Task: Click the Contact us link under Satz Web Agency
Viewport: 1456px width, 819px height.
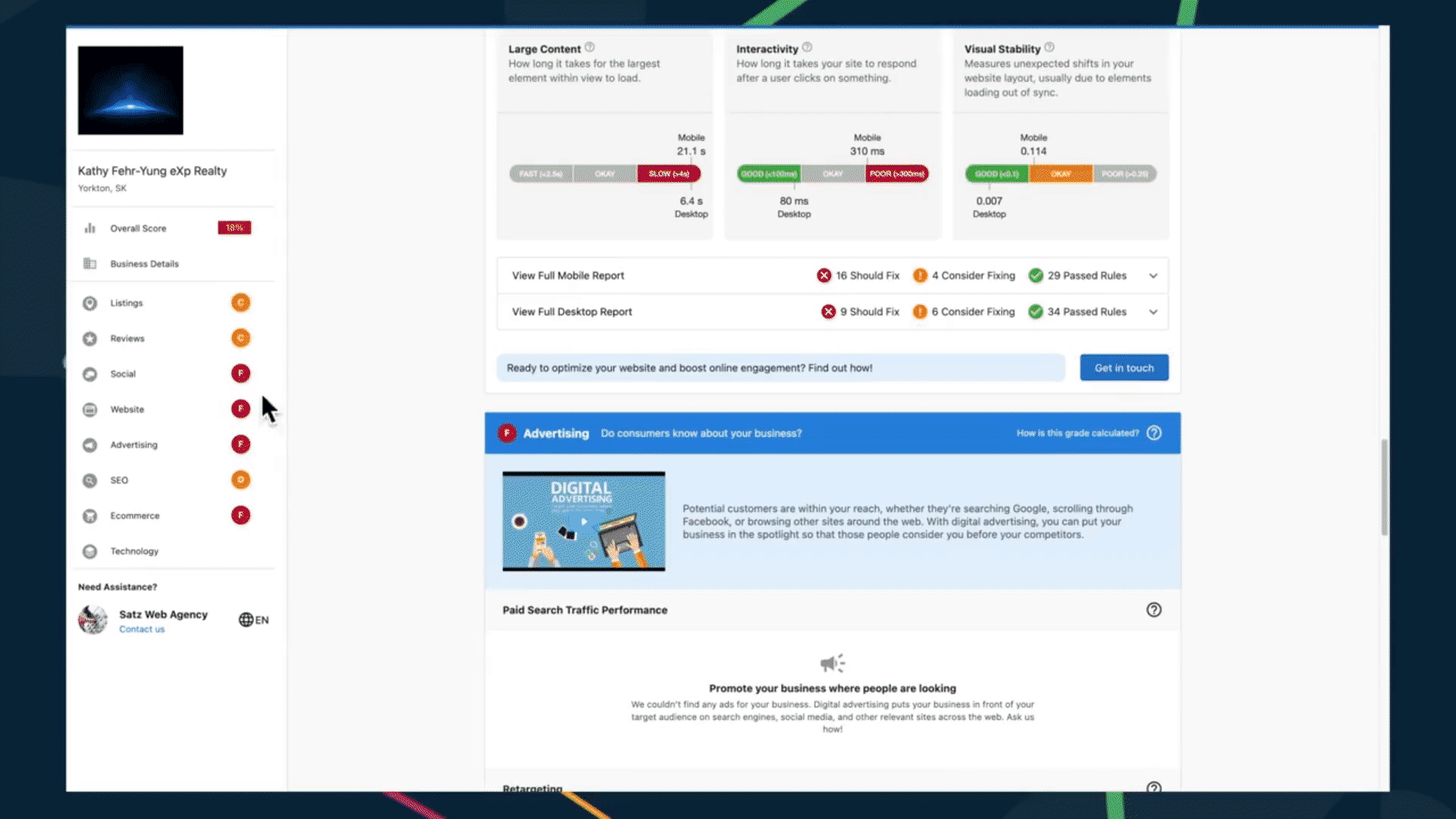Action: [x=141, y=628]
